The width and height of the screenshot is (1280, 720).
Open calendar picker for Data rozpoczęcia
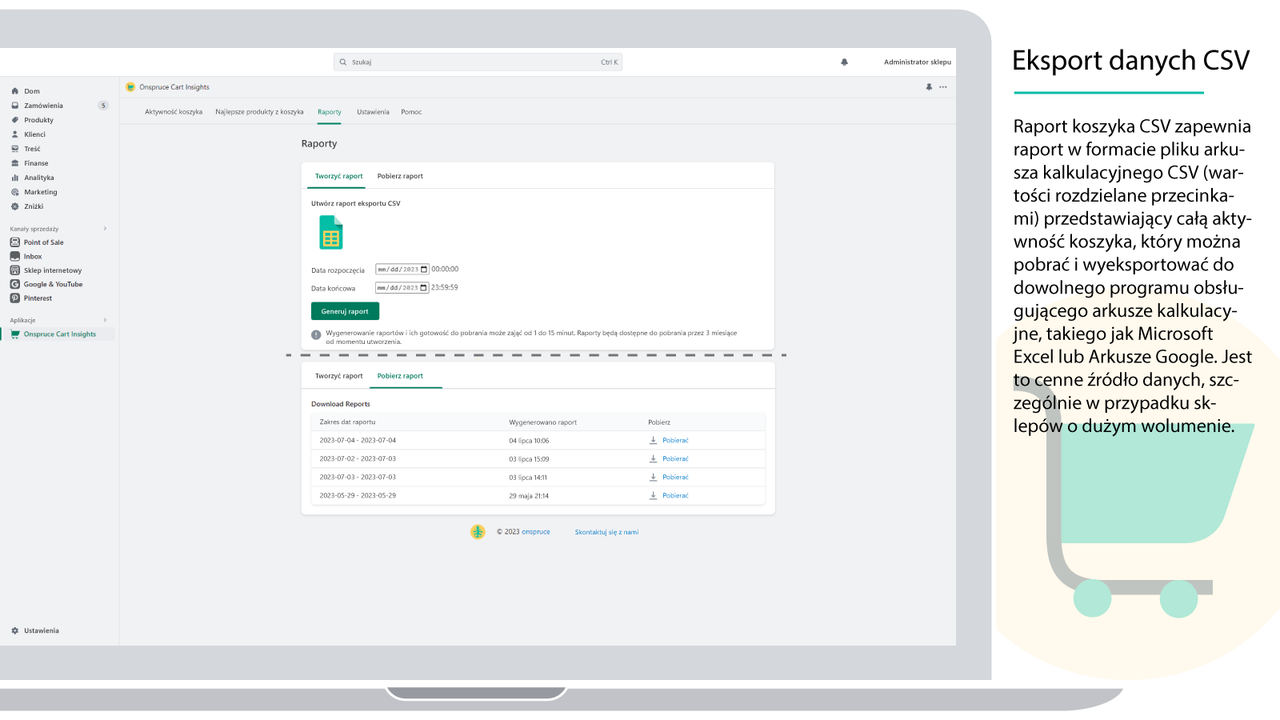424,269
